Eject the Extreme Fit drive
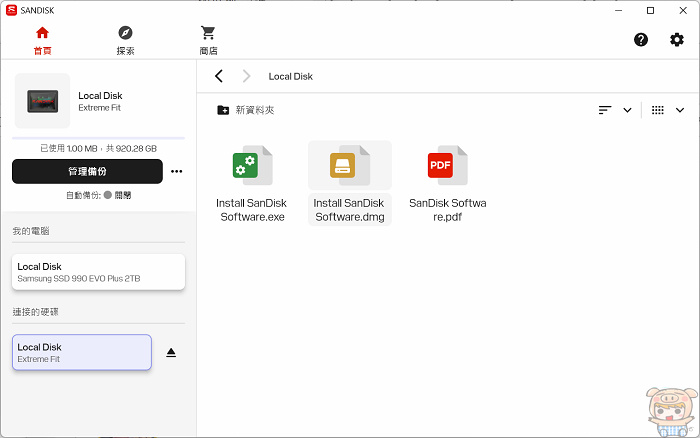700x438 pixels. click(171, 353)
